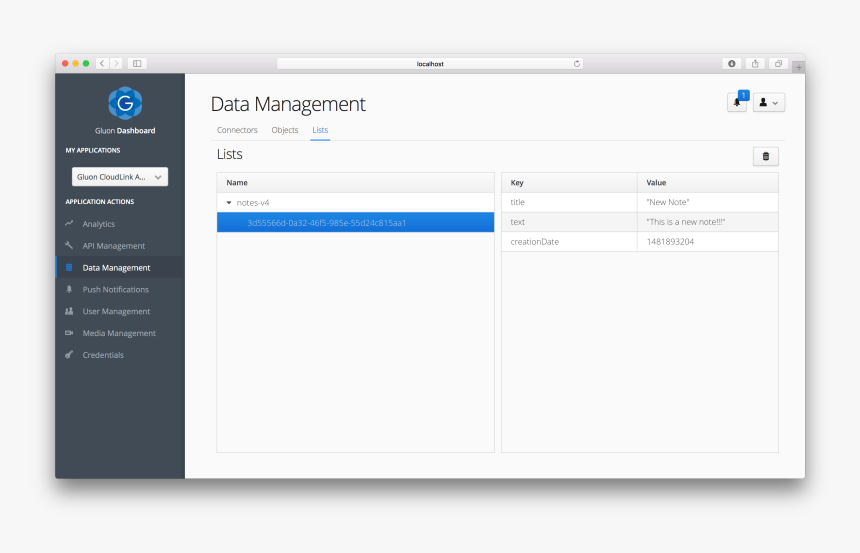Open Analytics in the sidebar
This screenshot has height=553, width=860.
[x=99, y=224]
